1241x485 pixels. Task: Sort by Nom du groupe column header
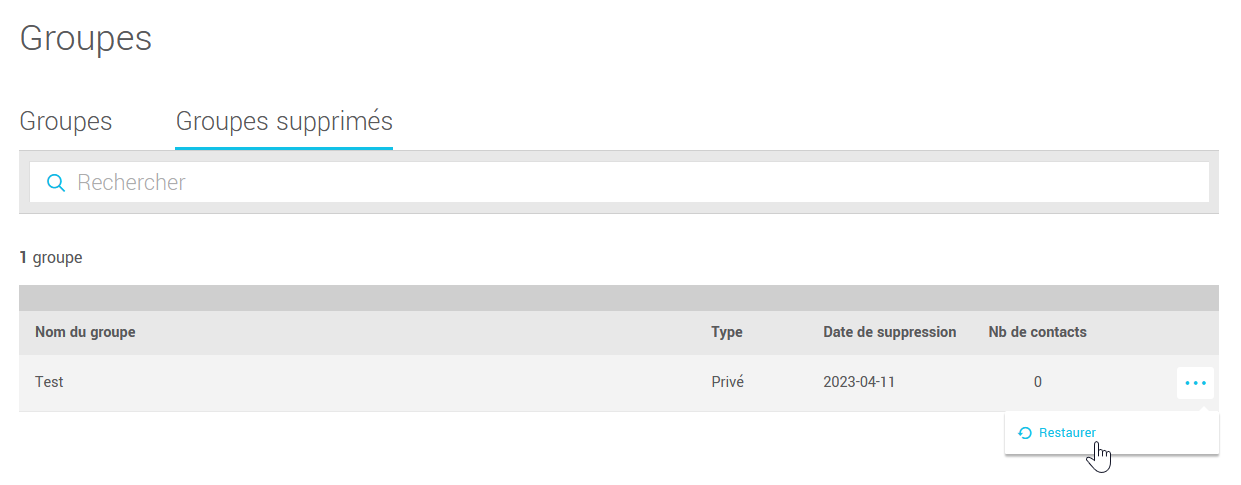tap(85, 332)
